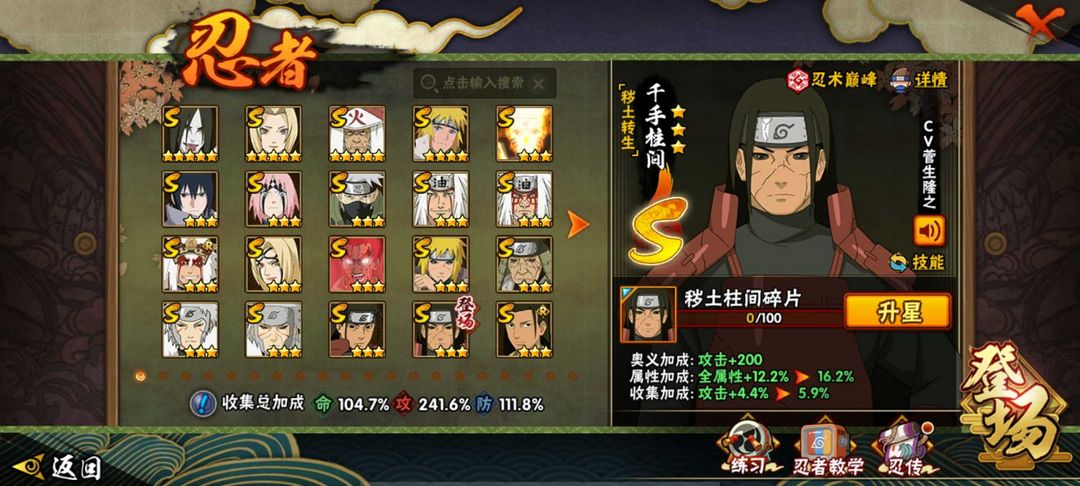This screenshot has width=1080, height=486.
Task: Click the 升星 upgrade star button
Action: point(897,311)
